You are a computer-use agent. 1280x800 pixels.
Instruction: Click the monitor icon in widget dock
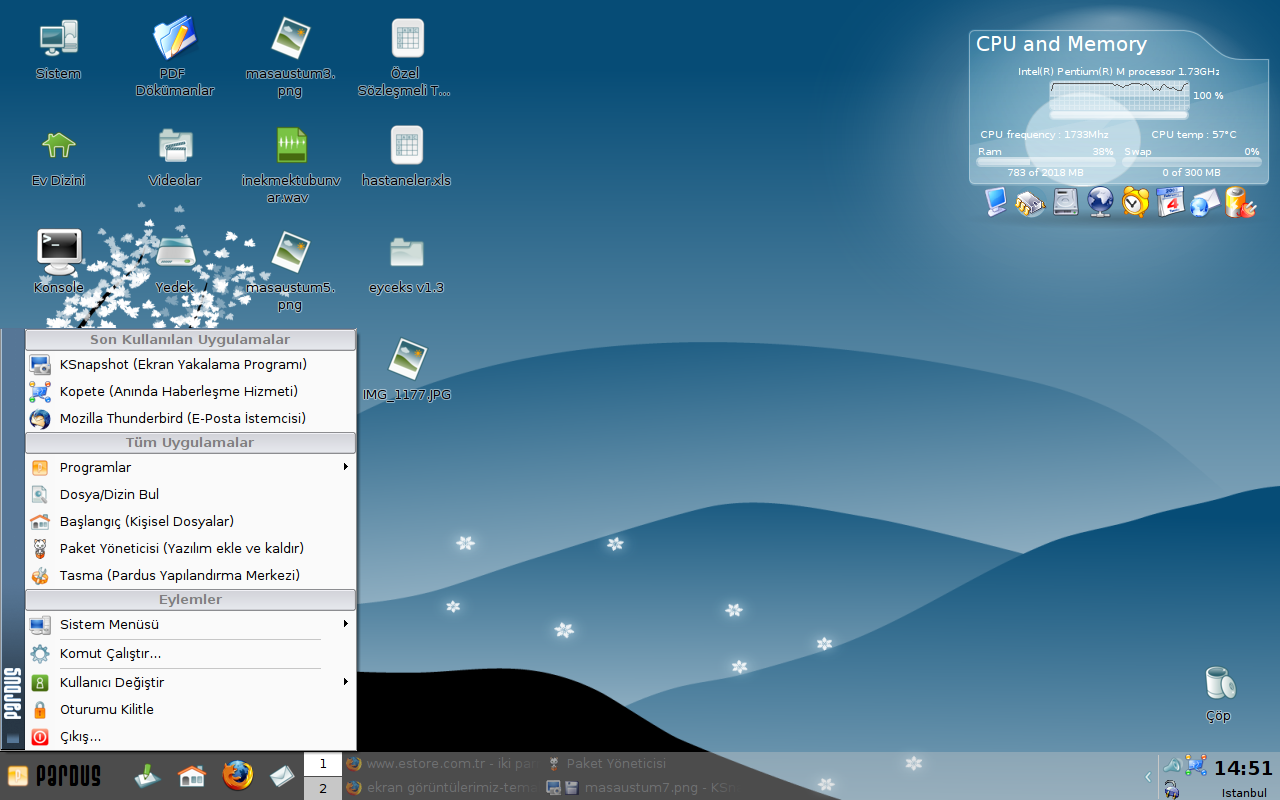[996, 202]
